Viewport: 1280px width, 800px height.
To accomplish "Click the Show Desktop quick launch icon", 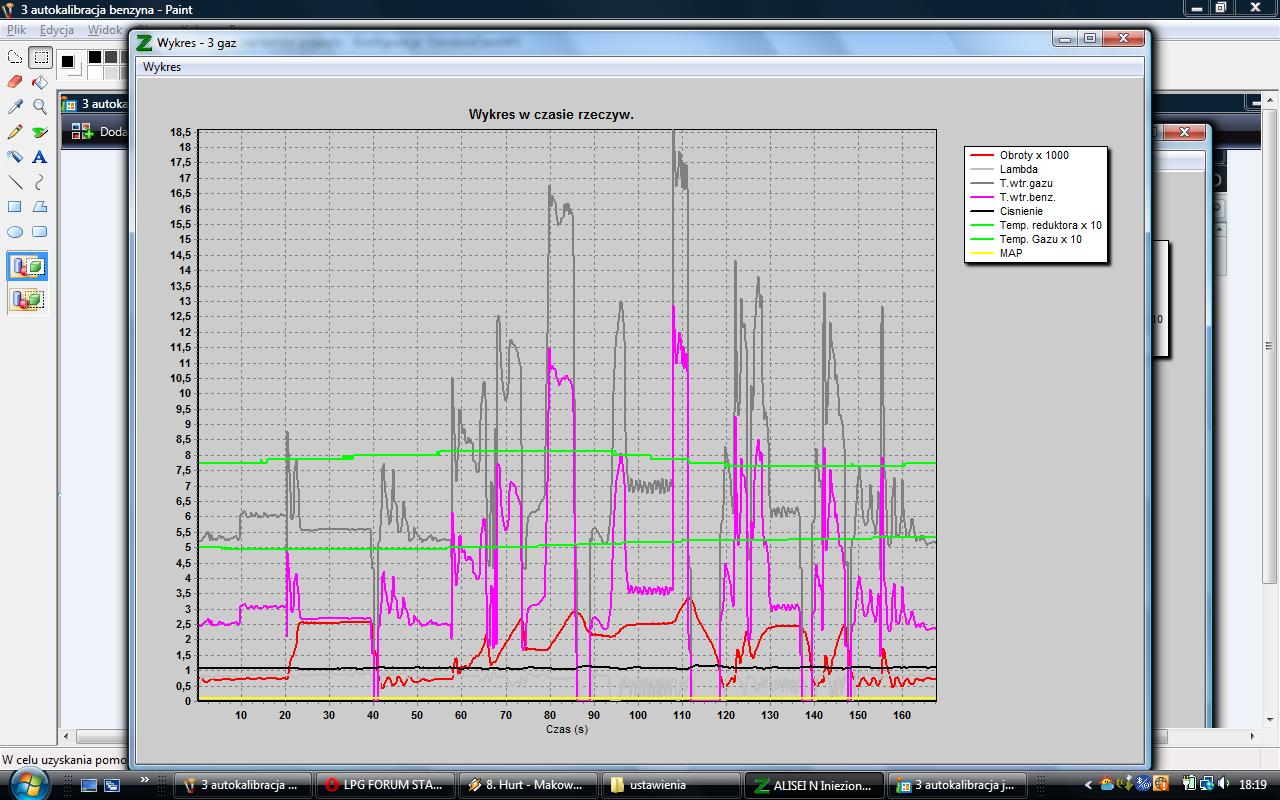I will [x=89, y=785].
